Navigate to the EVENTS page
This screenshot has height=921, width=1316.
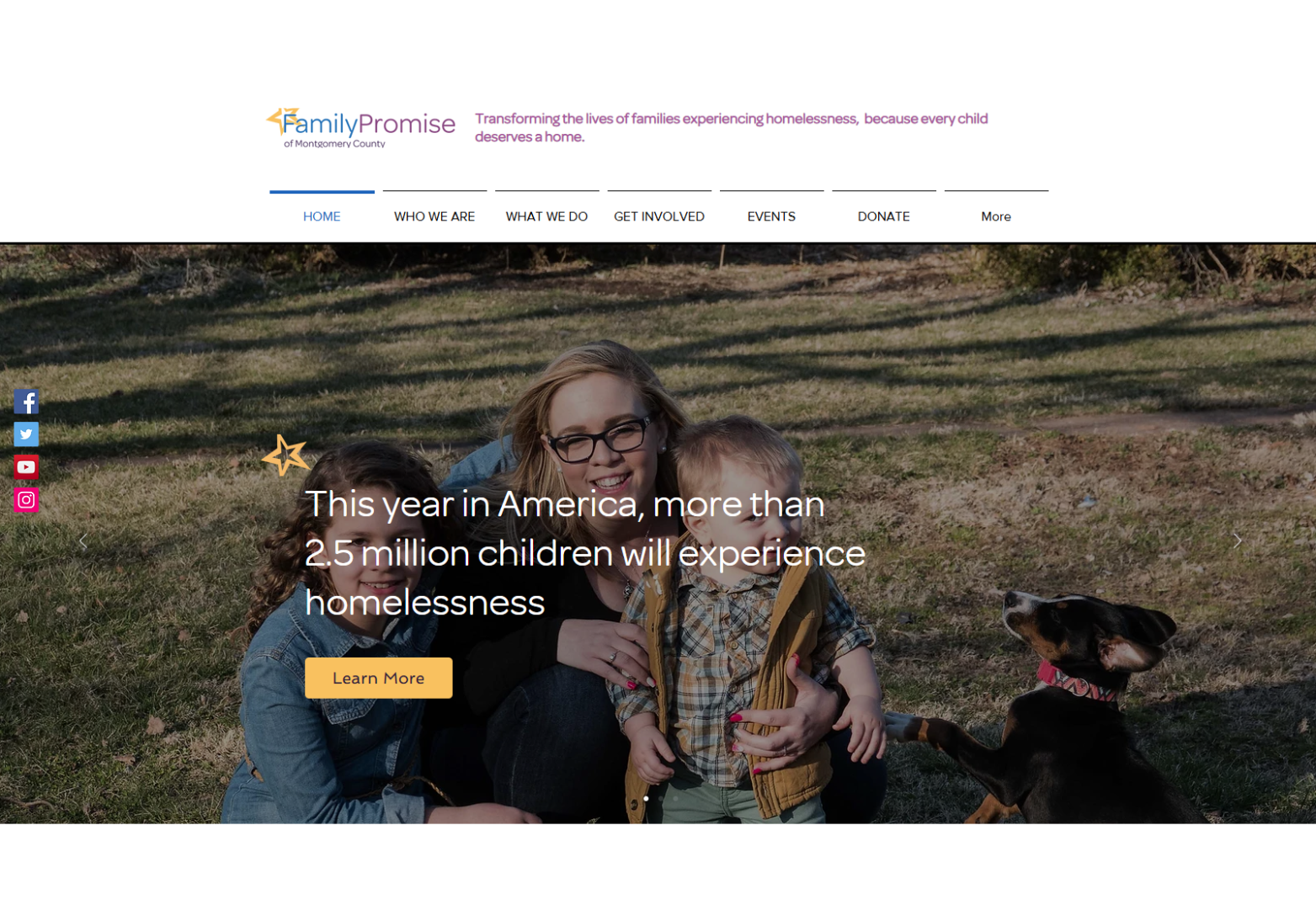(771, 216)
